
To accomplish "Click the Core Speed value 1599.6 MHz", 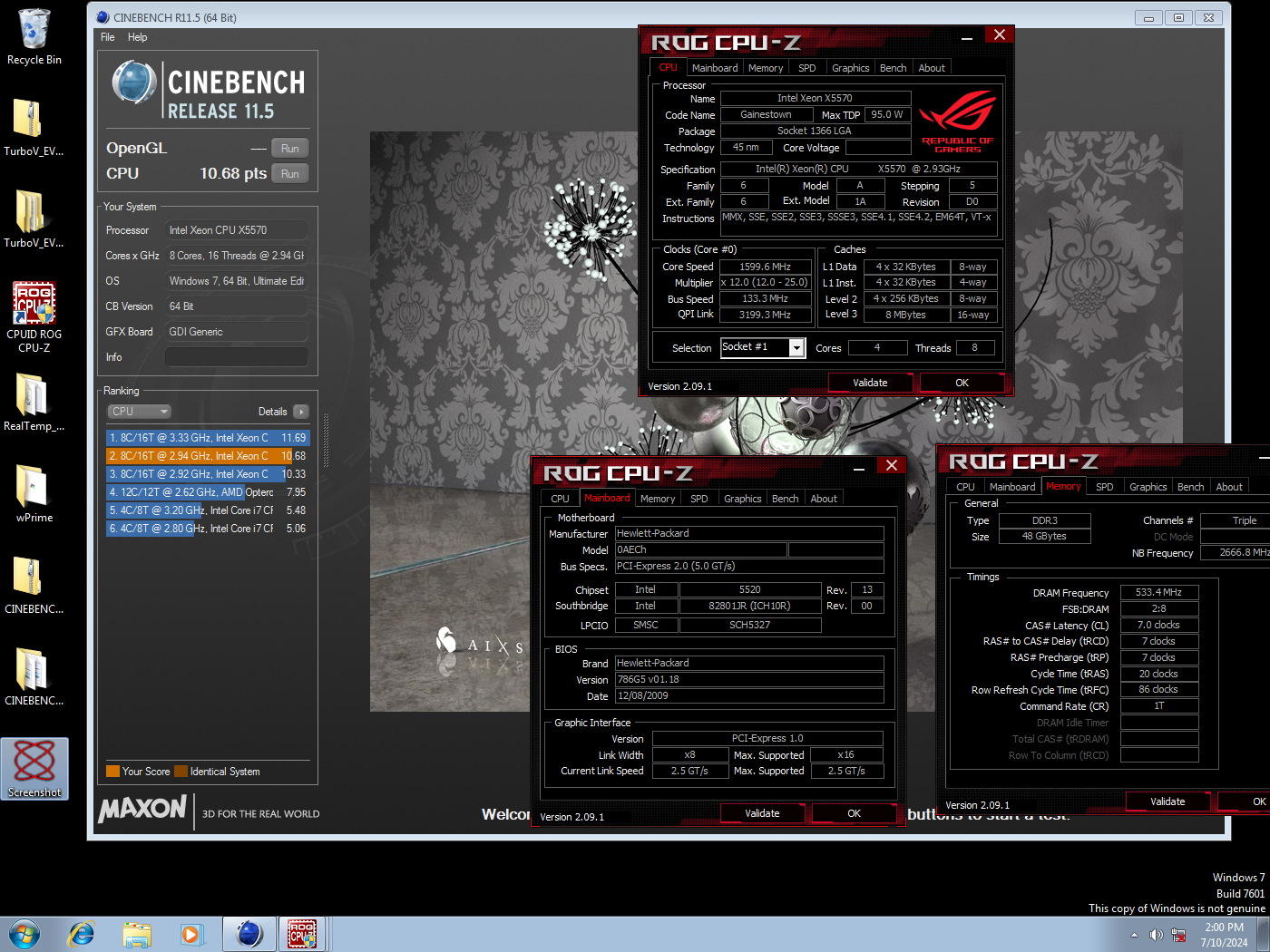I will click(765, 267).
